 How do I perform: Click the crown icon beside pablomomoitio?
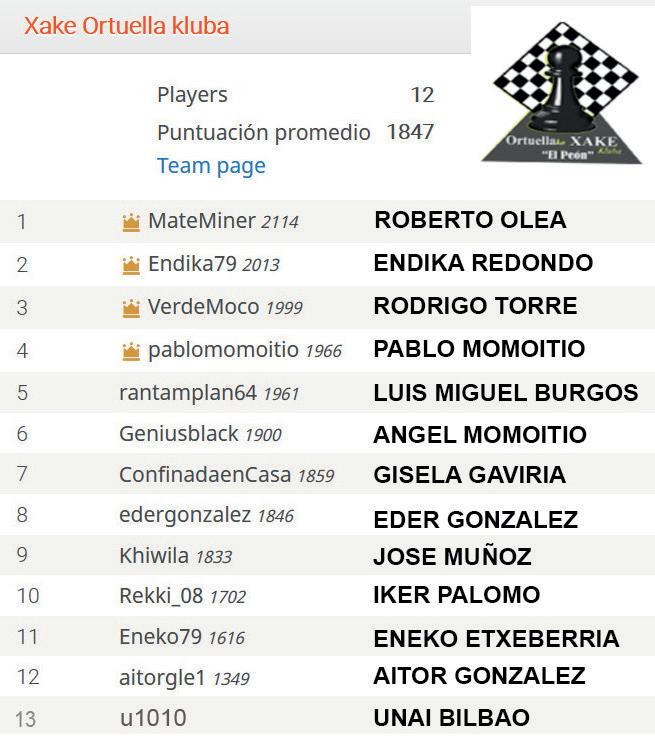(131, 352)
